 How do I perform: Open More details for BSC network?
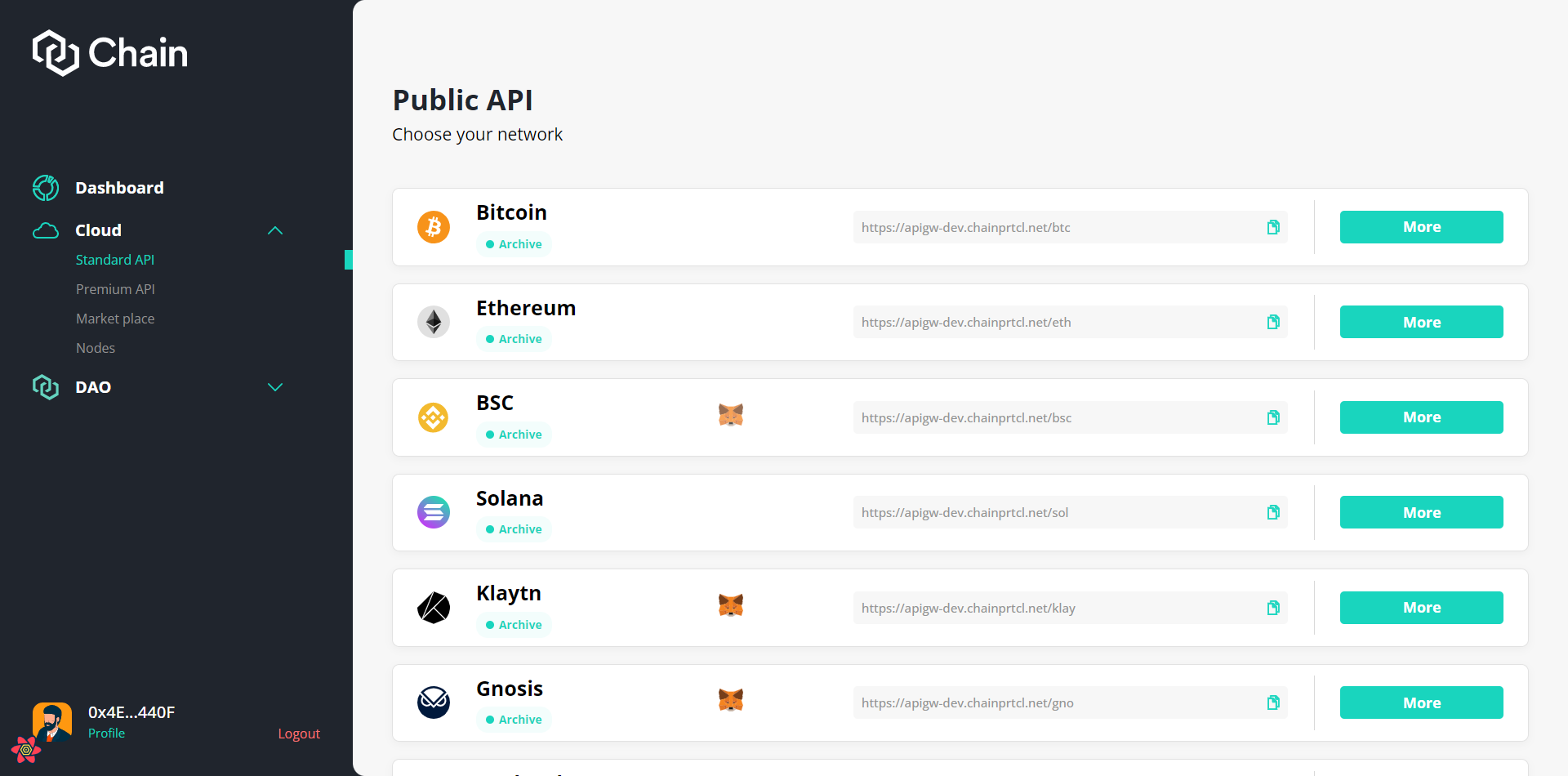tap(1421, 417)
